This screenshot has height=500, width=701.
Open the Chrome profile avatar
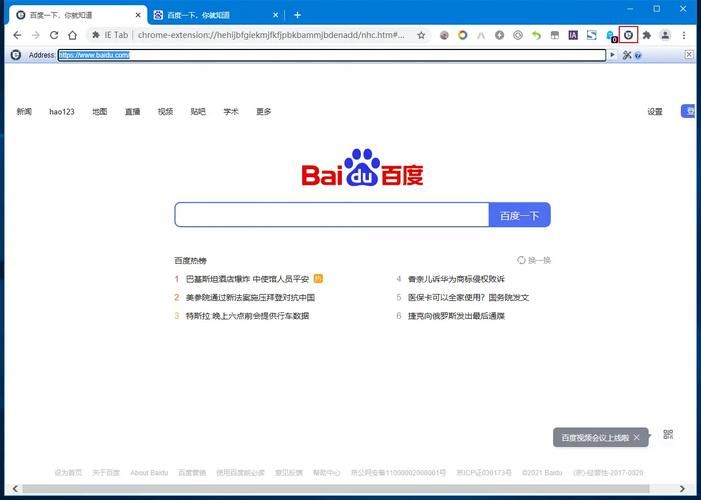click(665, 35)
